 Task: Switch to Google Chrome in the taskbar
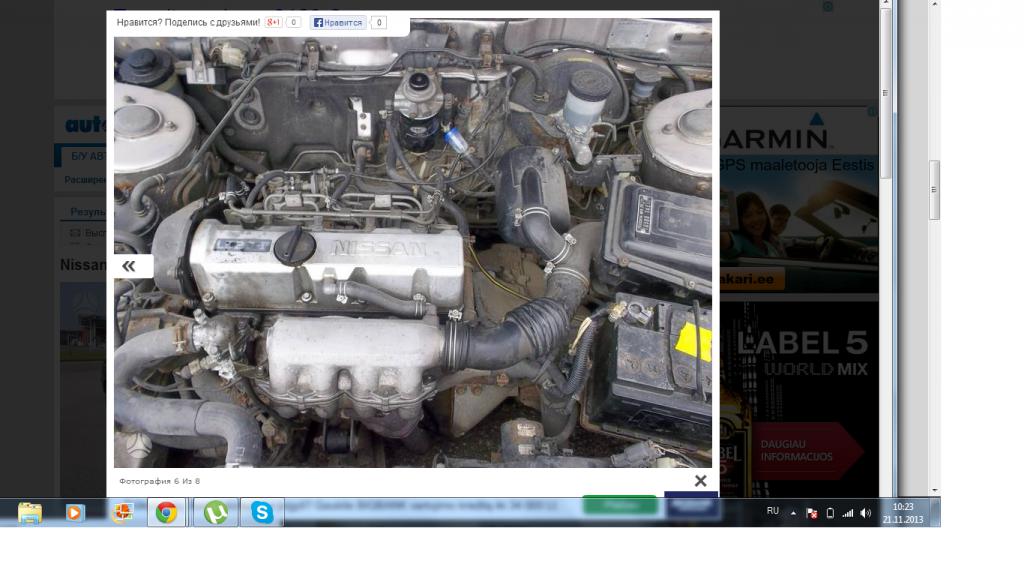167,513
